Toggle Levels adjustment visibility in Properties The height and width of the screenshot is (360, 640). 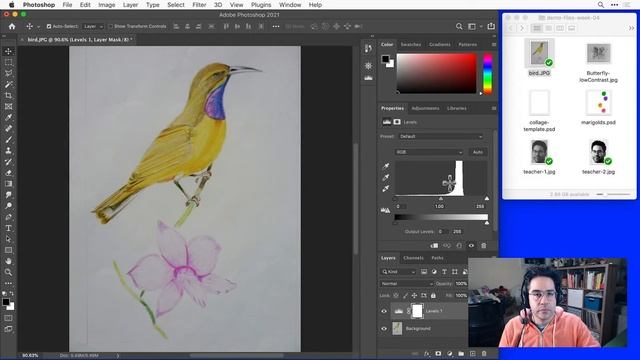tap(471, 246)
